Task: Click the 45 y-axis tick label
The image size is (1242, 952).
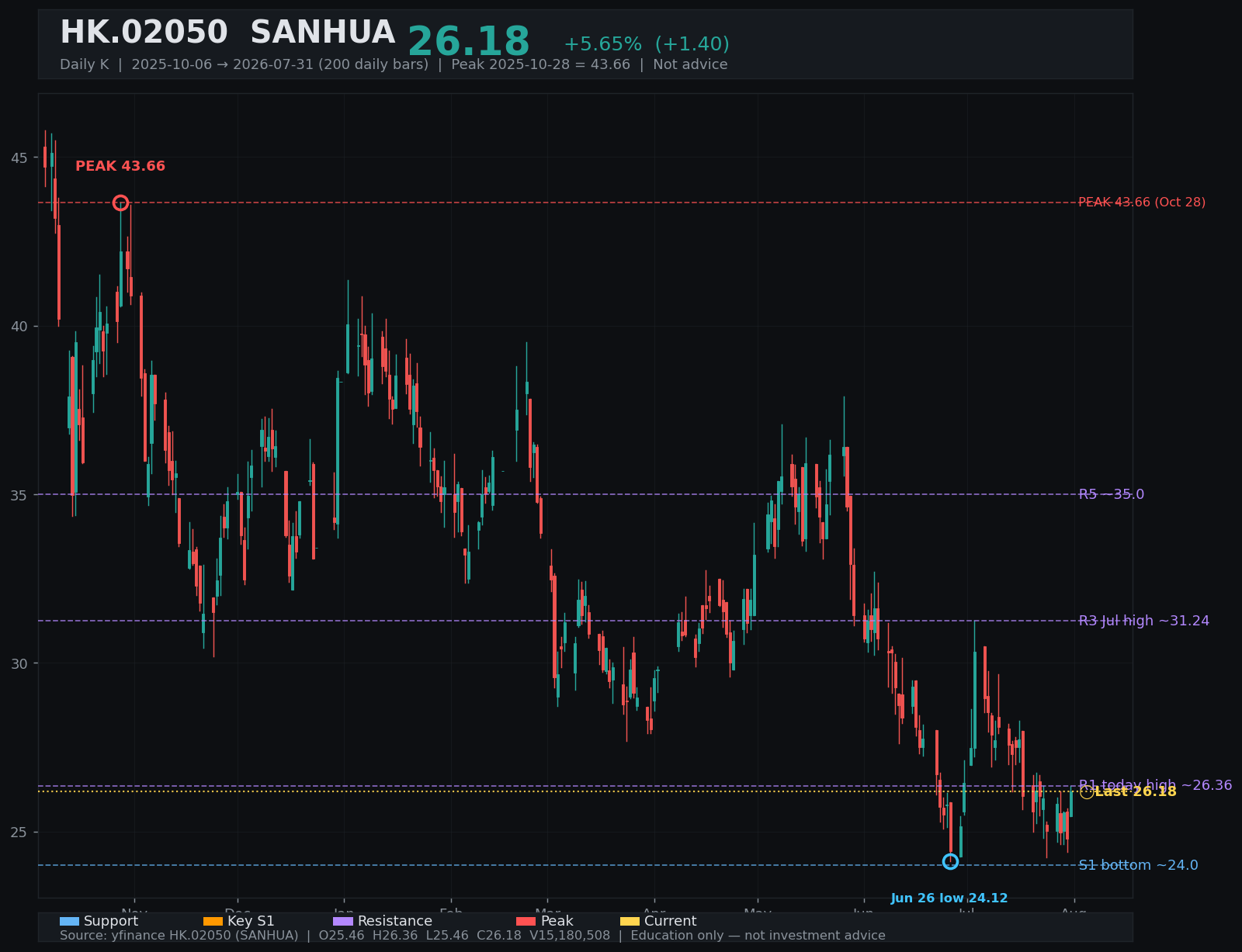Action: pos(19,158)
